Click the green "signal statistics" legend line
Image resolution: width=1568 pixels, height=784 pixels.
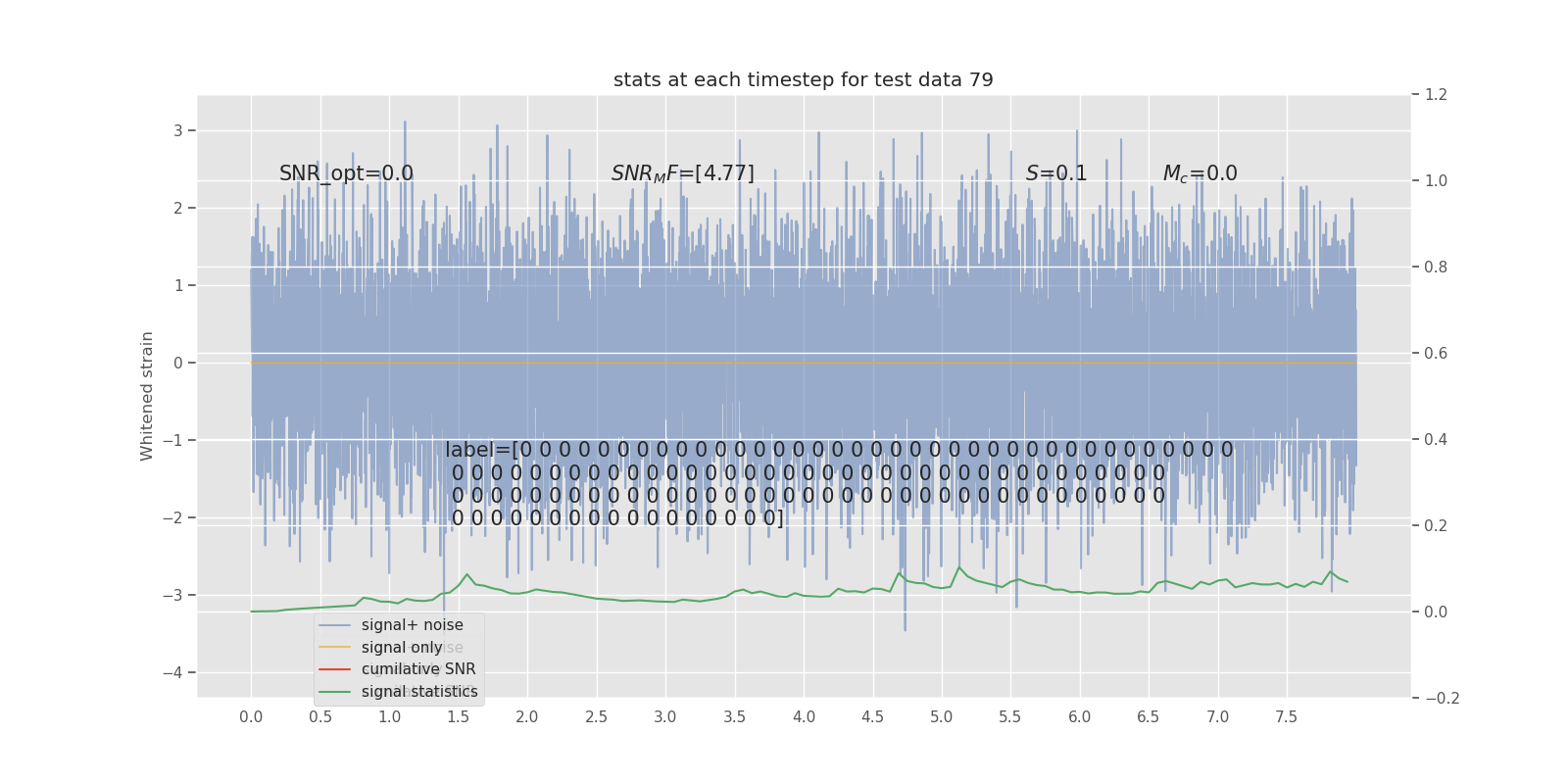click(x=335, y=691)
